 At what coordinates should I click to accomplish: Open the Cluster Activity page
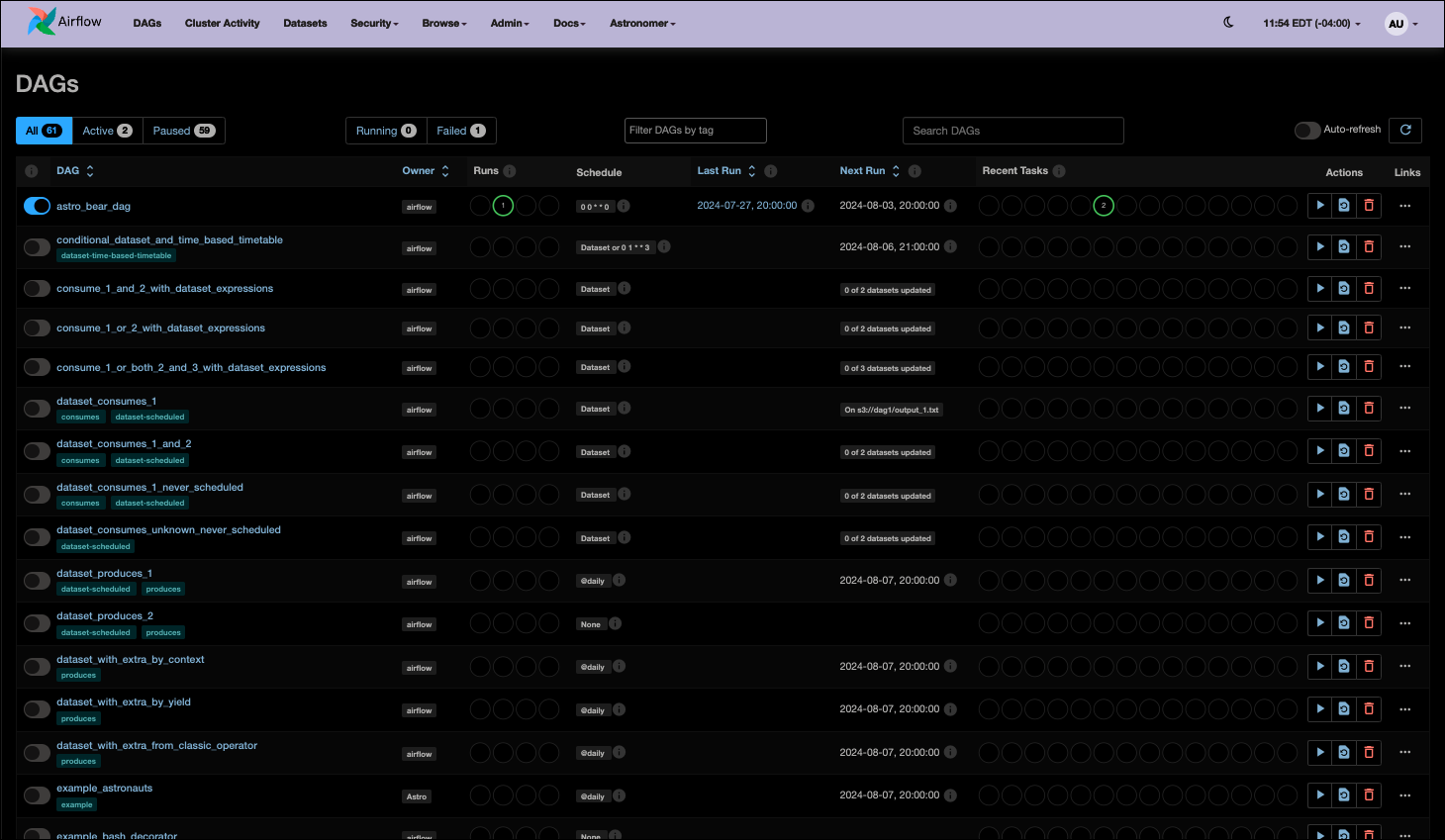222,23
